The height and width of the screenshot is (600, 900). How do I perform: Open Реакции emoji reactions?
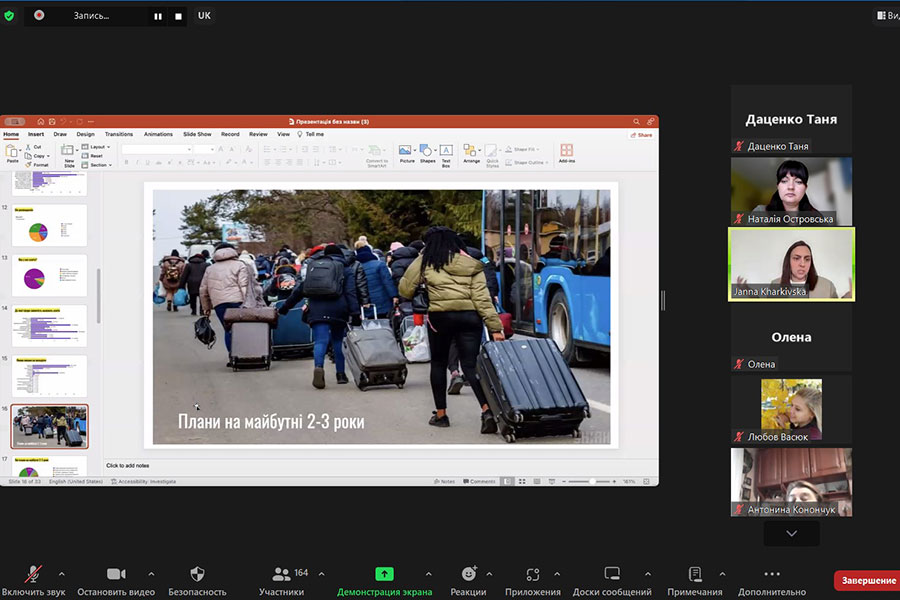(x=468, y=574)
